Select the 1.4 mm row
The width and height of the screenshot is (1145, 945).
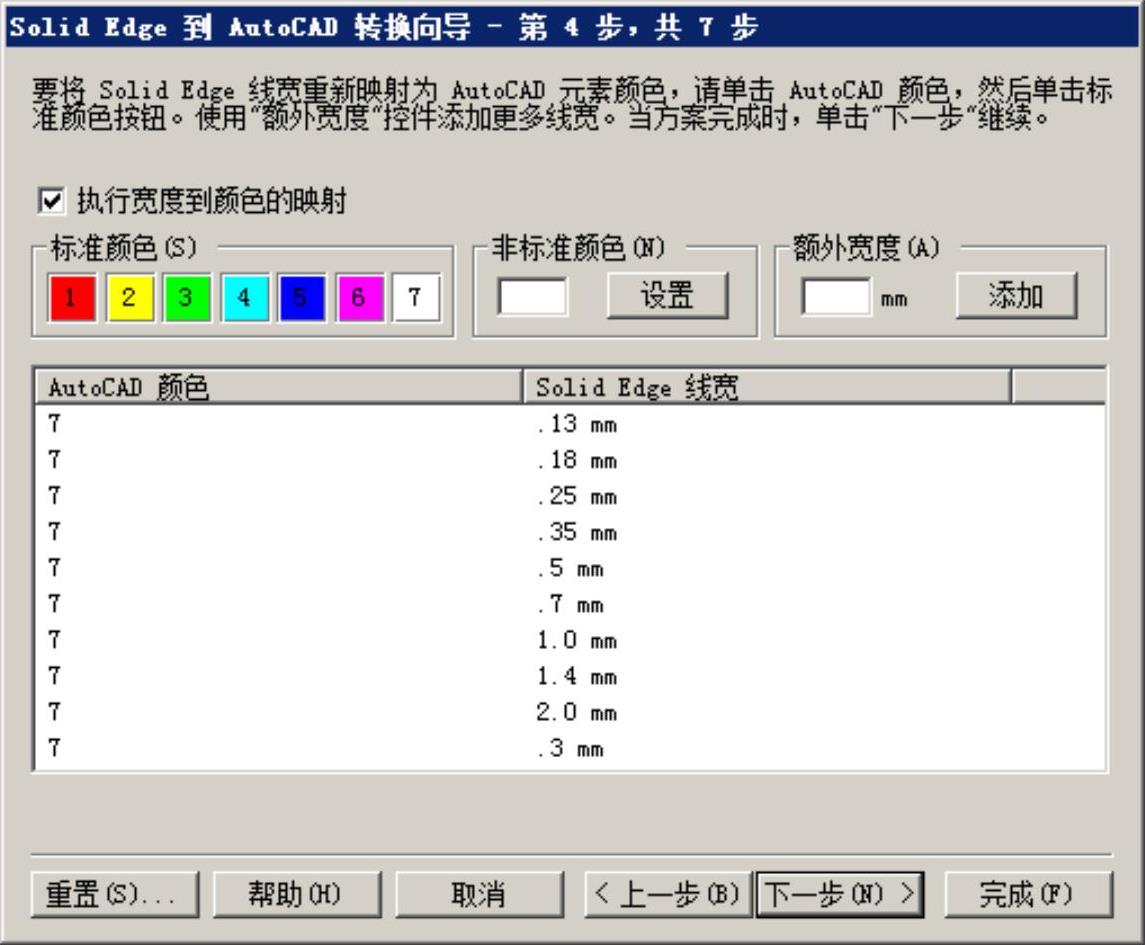tap(570, 676)
